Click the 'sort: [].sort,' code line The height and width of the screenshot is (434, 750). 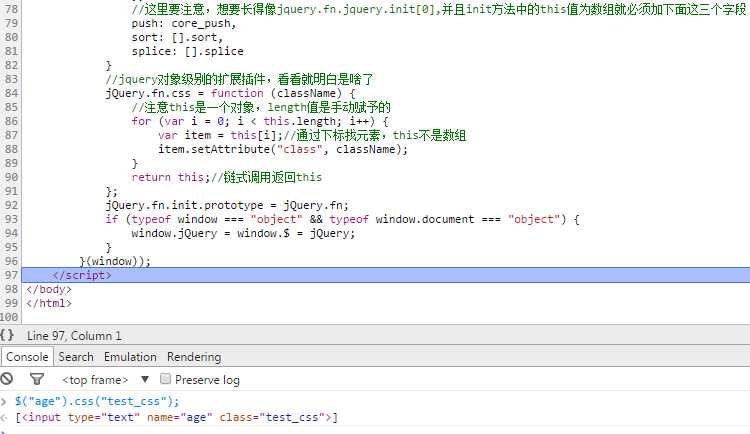[x=177, y=37]
